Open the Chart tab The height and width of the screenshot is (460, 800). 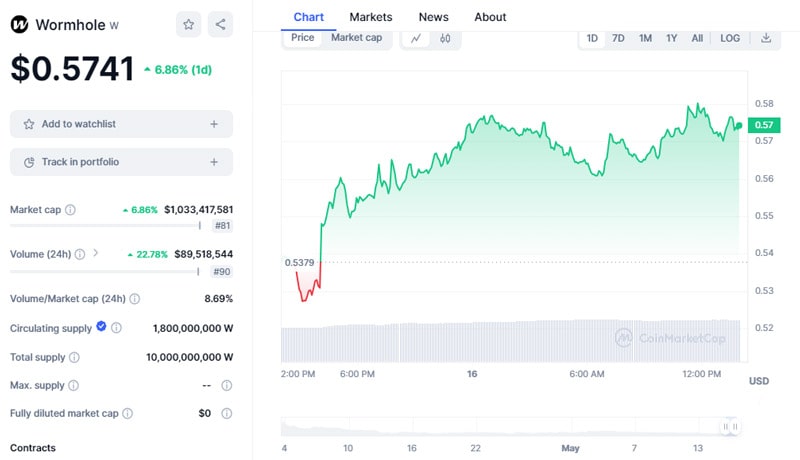point(309,17)
